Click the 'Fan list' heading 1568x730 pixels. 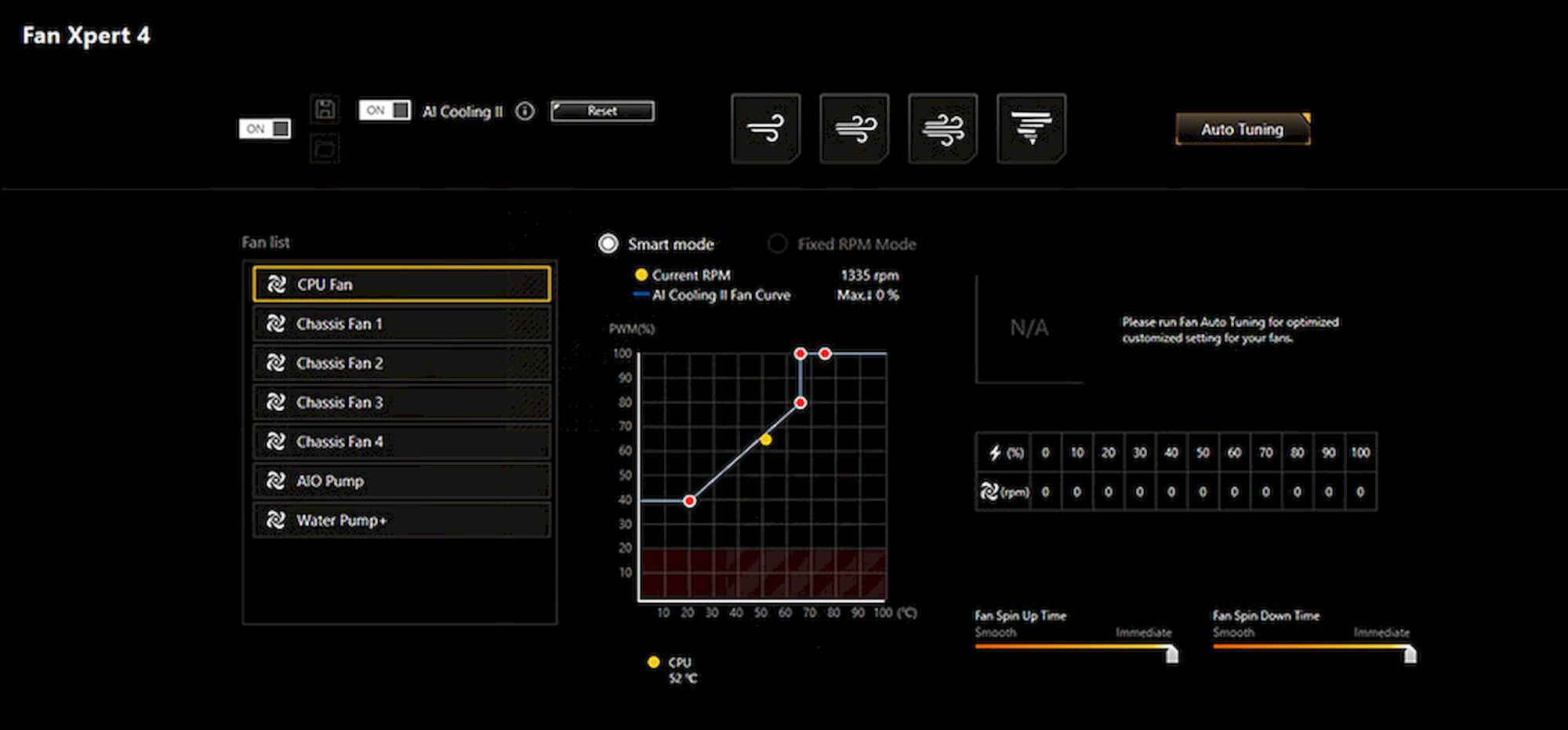pyautogui.click(x=266, y=242)
